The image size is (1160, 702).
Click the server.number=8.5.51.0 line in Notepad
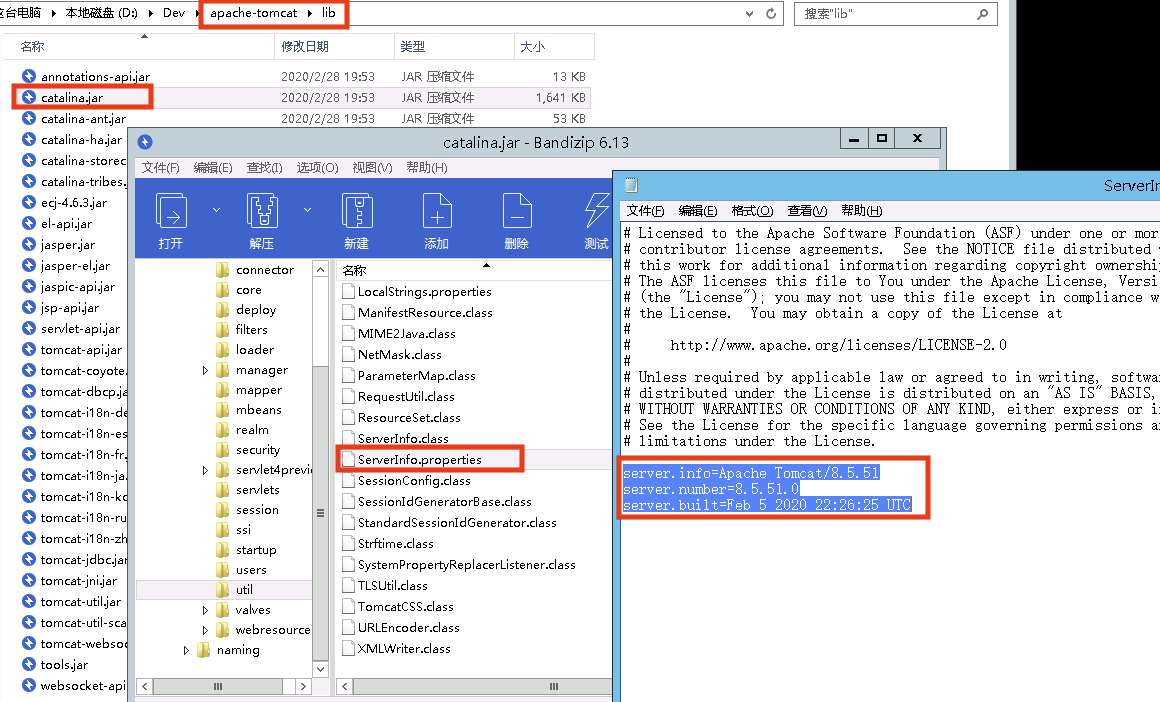click(x=711, y=489)
